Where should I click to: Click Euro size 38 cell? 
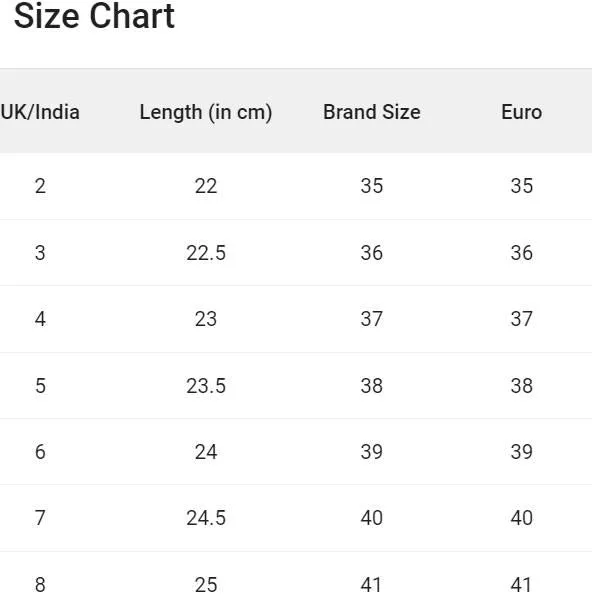point(522,386)
